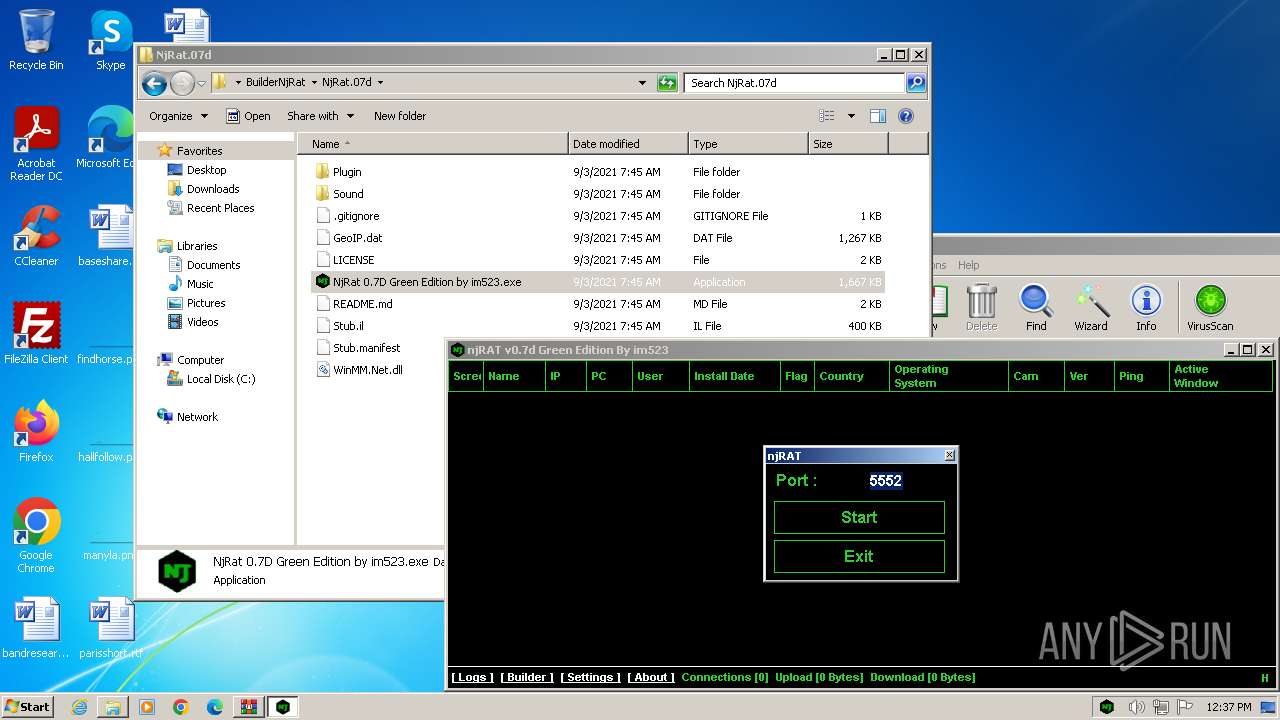Run WinRAR VirusScan tool
The image size is (1280, 720).
(1210, 308)
